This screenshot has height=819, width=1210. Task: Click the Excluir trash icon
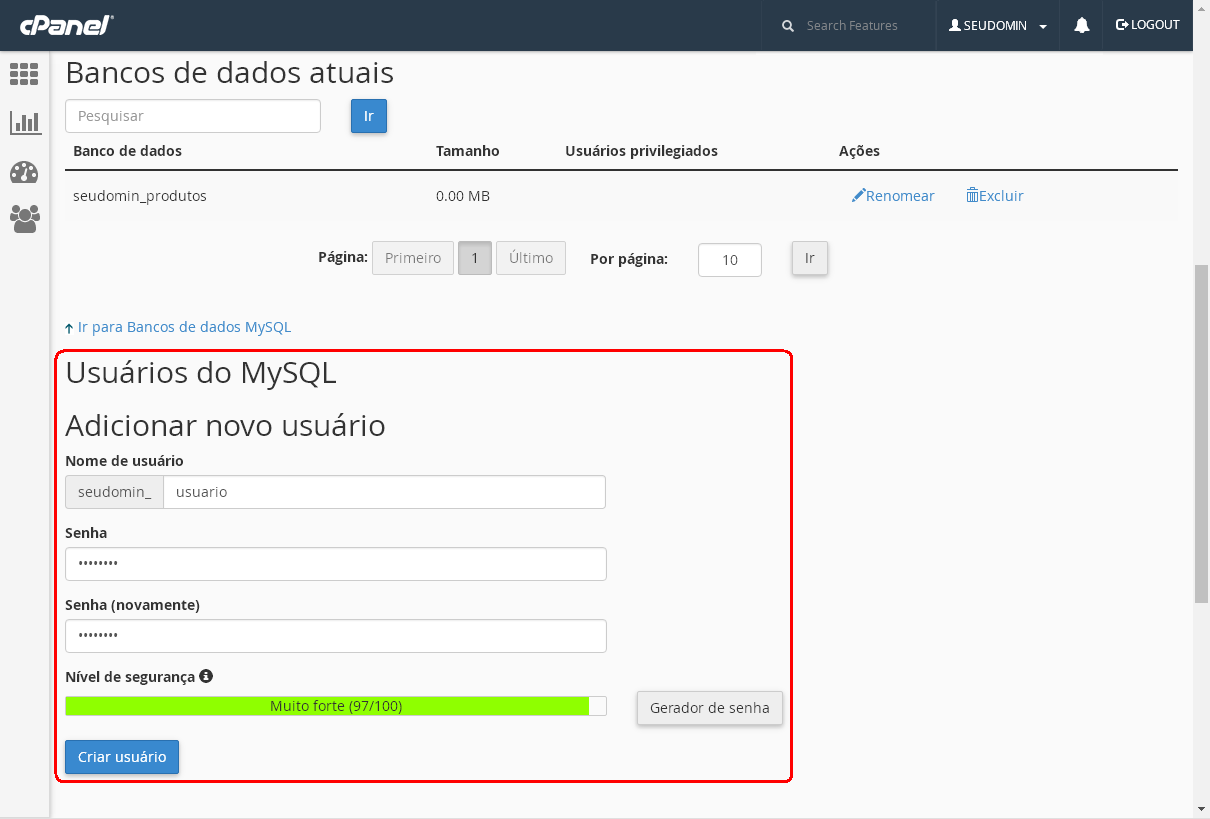tap(972, 196)
